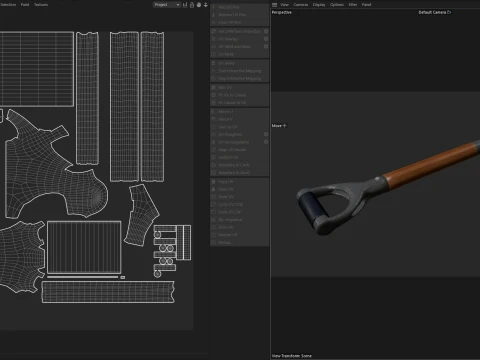Image resolution: width=480 pixels, height=360 pixels.
Task: Click the Perspective viewport label
Action: tap(282, 12)
